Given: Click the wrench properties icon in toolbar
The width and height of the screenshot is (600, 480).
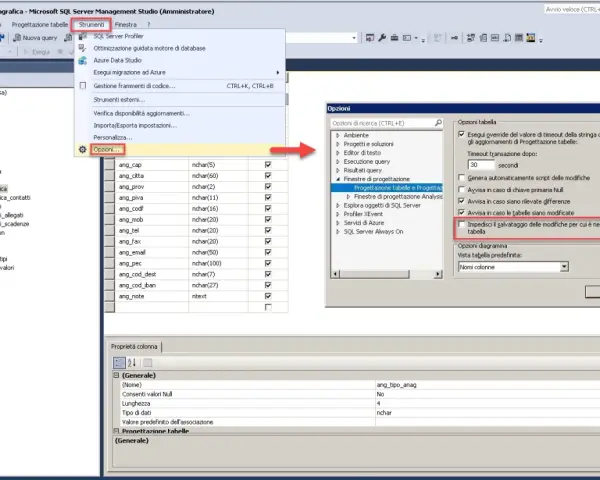Looking at the screenshot, I should pyautogui.click(x=382, y=38).
